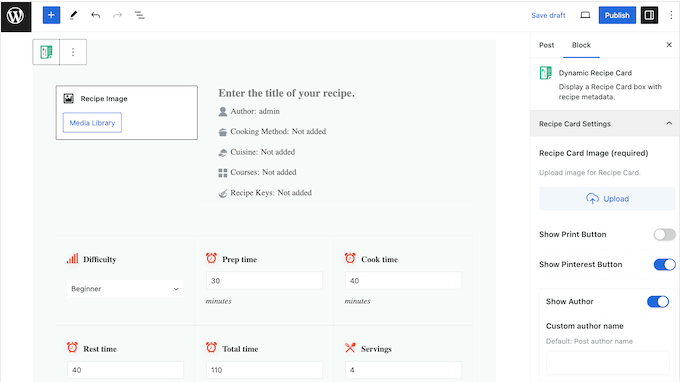Click the Cuisine dish icon
This screenshot has width=680, height=382.
point(222,152)
